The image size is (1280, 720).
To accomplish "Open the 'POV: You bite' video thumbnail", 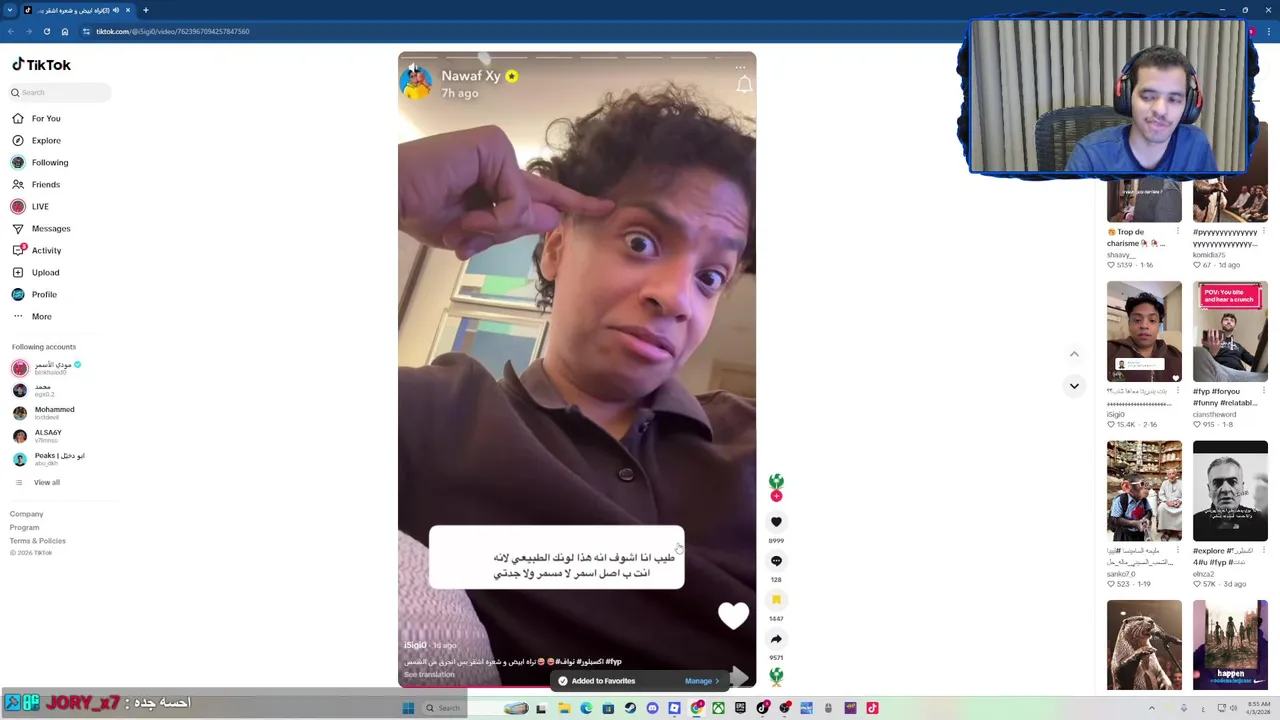I will 1230,332.
